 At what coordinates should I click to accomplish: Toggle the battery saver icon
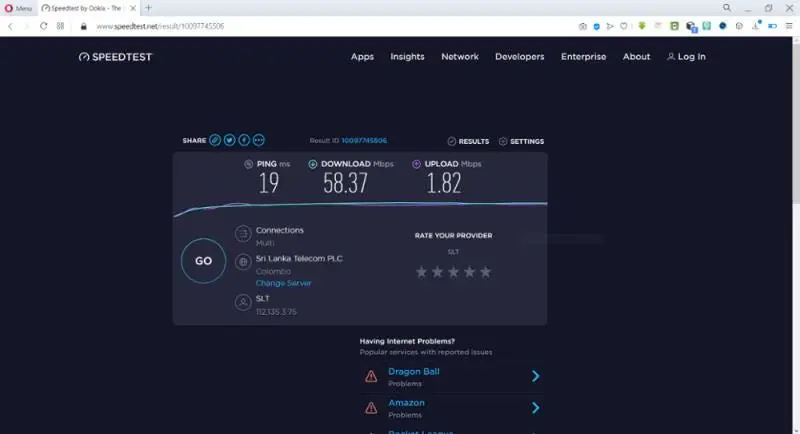[772, 26]
